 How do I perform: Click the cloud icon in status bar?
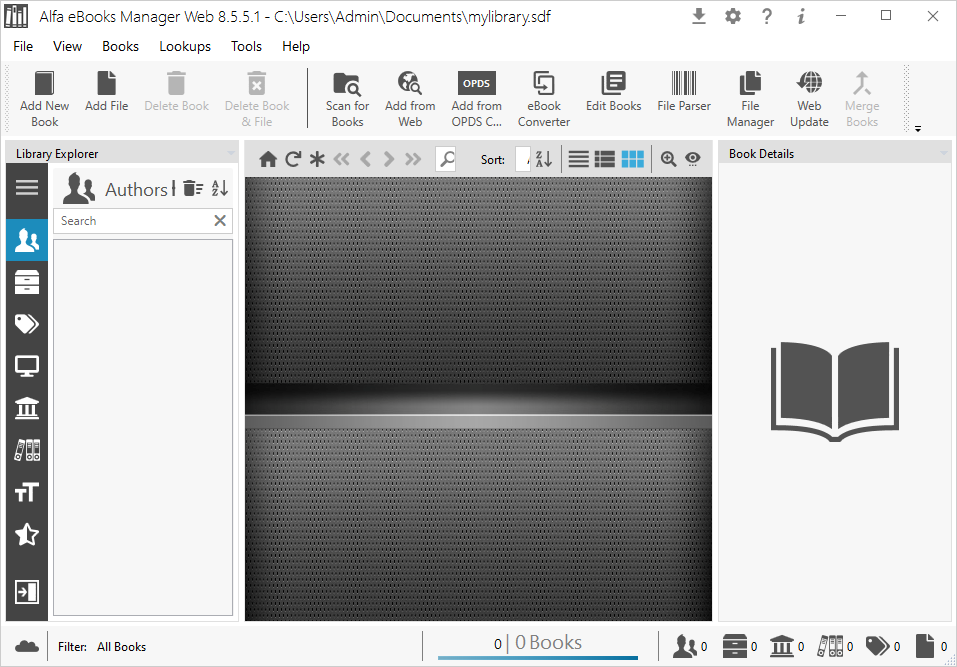click(x=27, y=646)
